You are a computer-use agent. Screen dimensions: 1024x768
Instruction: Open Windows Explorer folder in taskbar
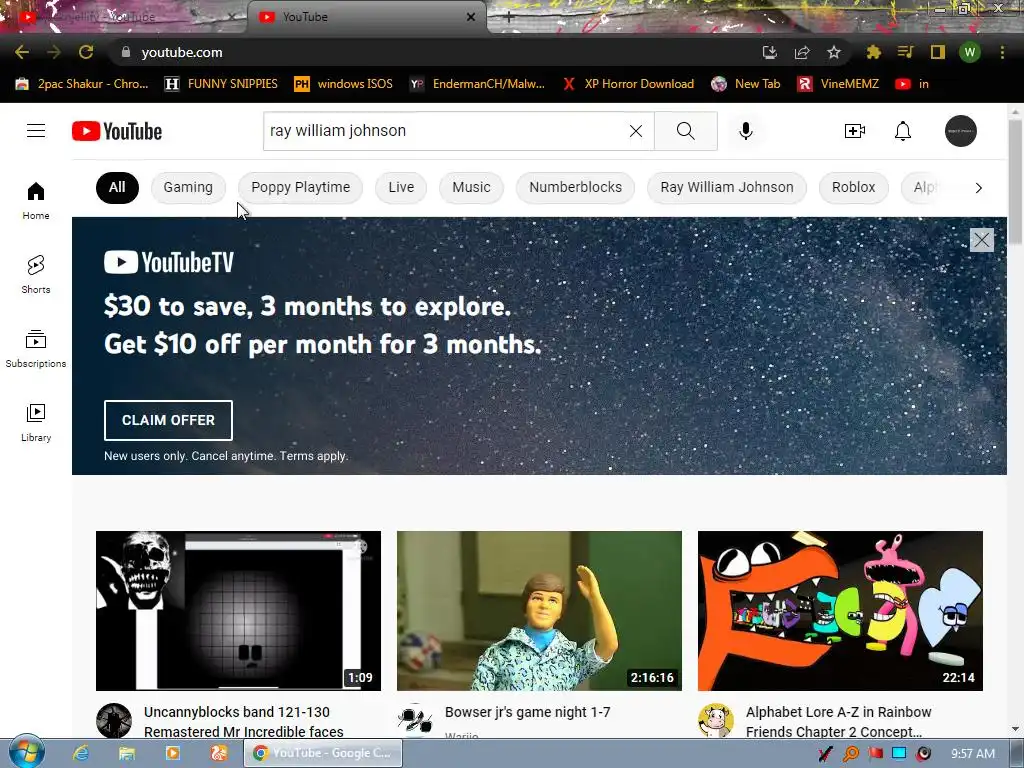tap(127, 753)
